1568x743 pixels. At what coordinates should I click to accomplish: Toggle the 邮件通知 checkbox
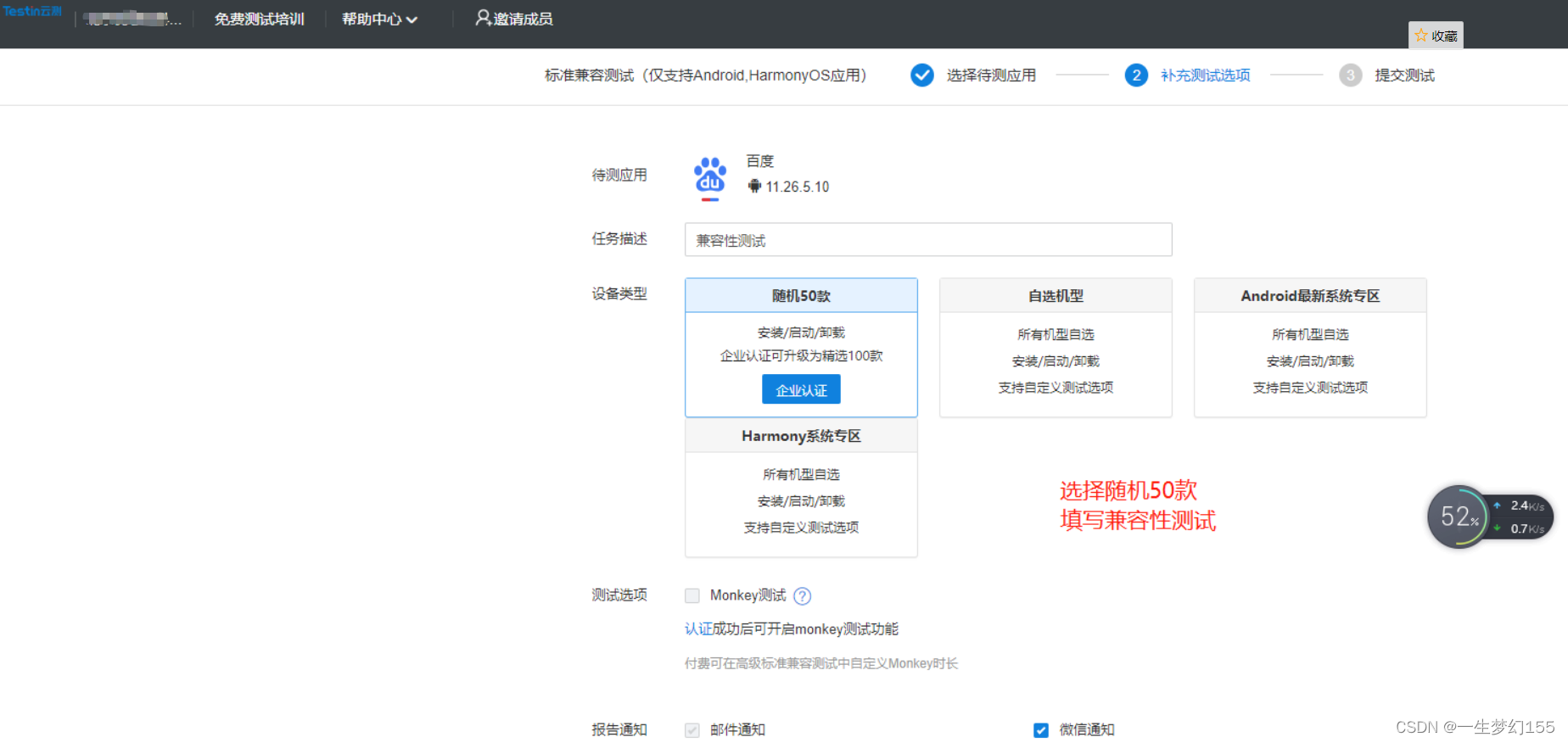[x=692, y=730]
